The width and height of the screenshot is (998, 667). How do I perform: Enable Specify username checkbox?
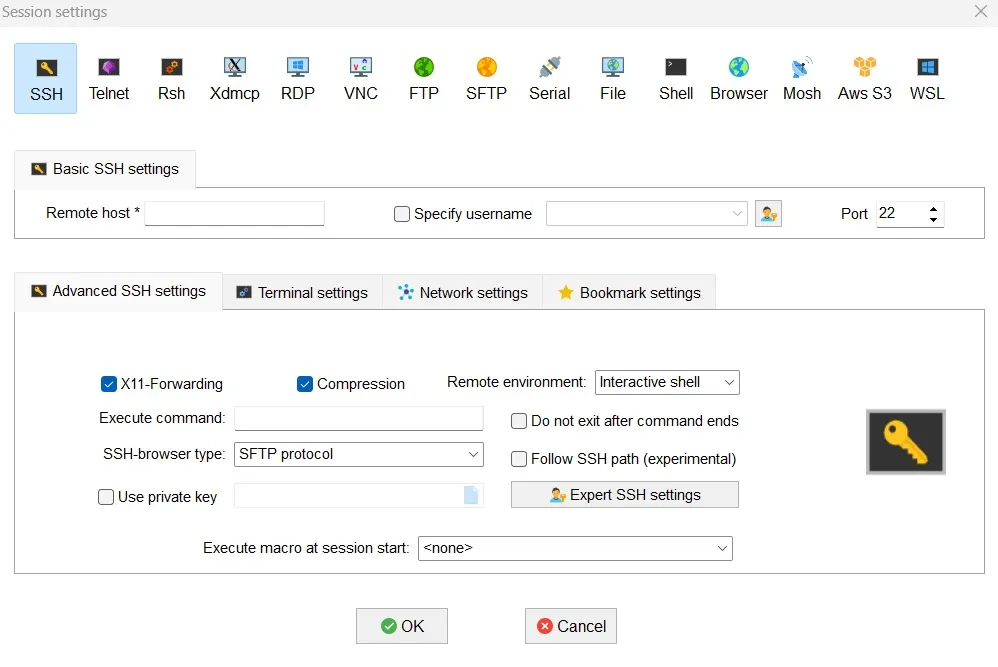[402, 214]
